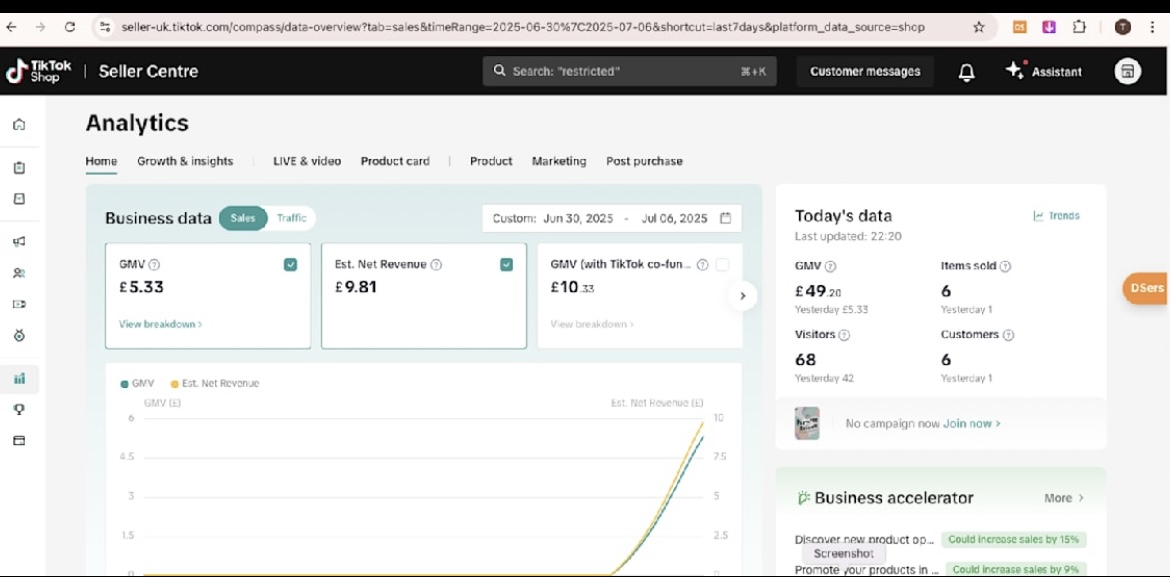
Task: Uncheck the GMV metric checkbox
Action: pos(290,265)
